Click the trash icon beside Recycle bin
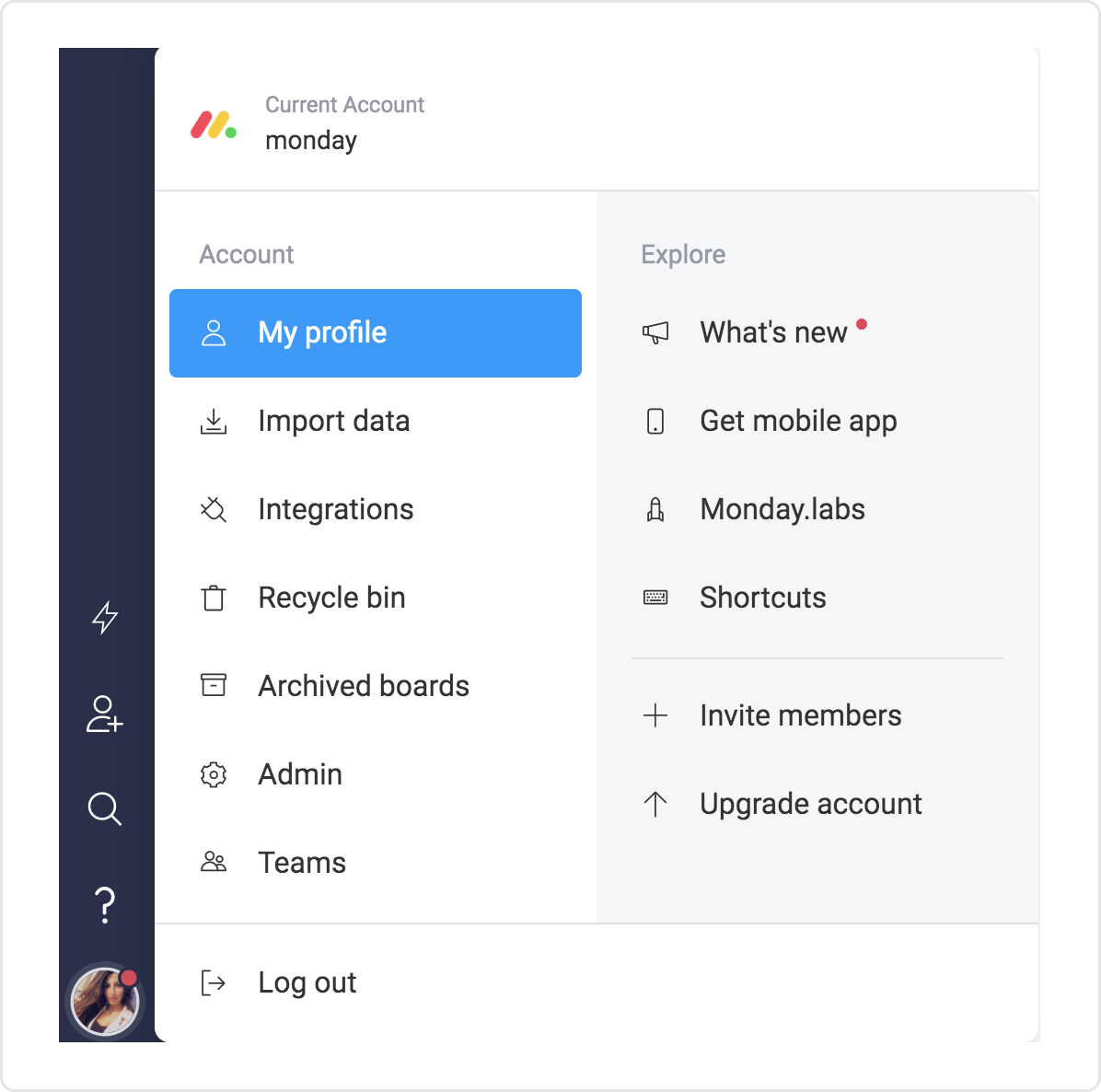This screenshot has width=1101, height=1092. [214, 598]
